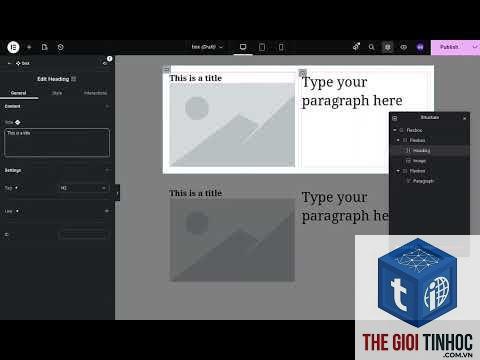The image size is (480, 360).
Task: Switch to the General tab
Action: click(x=19, y=93)
